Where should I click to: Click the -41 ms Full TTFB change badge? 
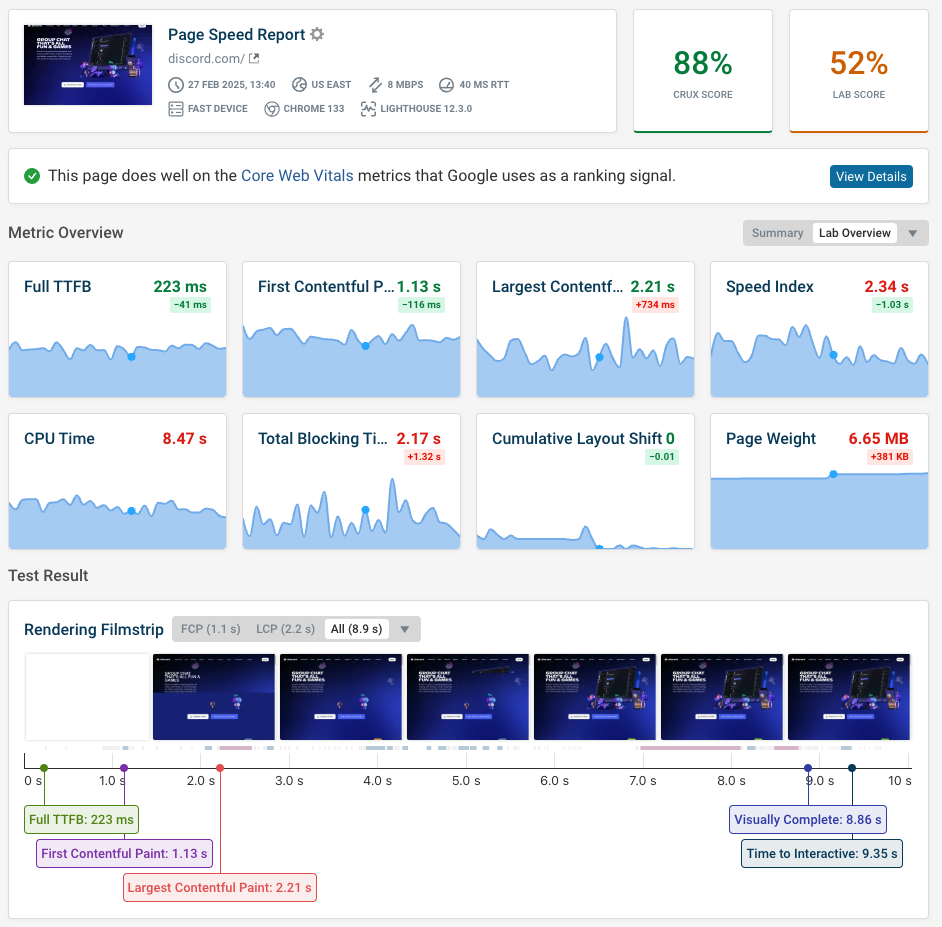tap(190, 305)
